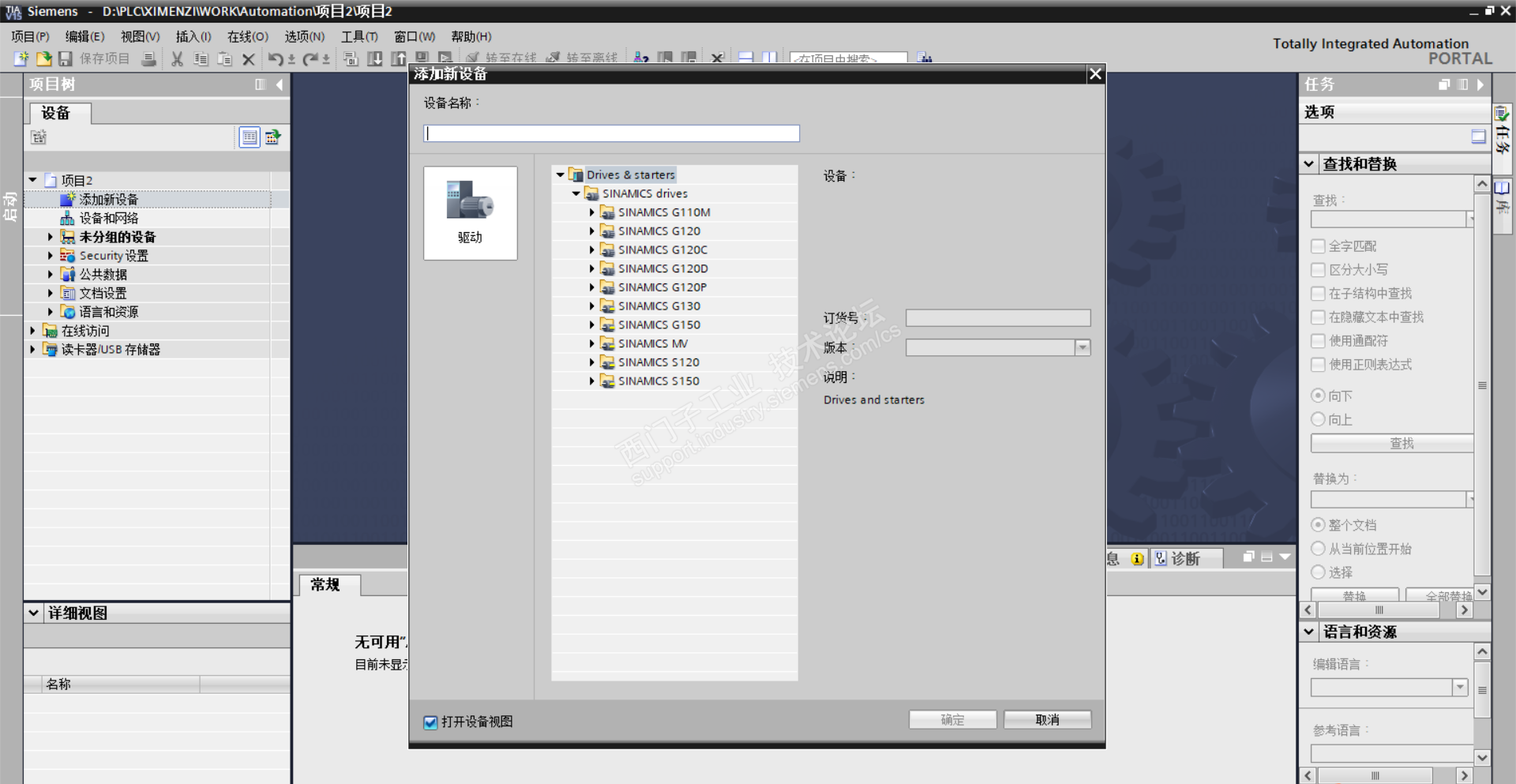The width and height of the screenshot is (1516, 784).
Task: Click the 订货号 input field
Action: (998, 318)
